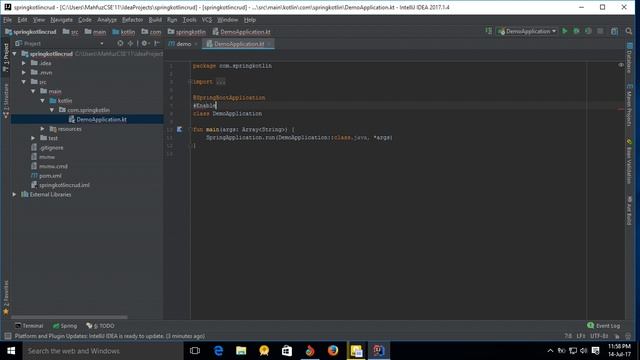This screenshot has height=360, width=640.
Task: Expand External Libraries node
Action: pos(14,194)
